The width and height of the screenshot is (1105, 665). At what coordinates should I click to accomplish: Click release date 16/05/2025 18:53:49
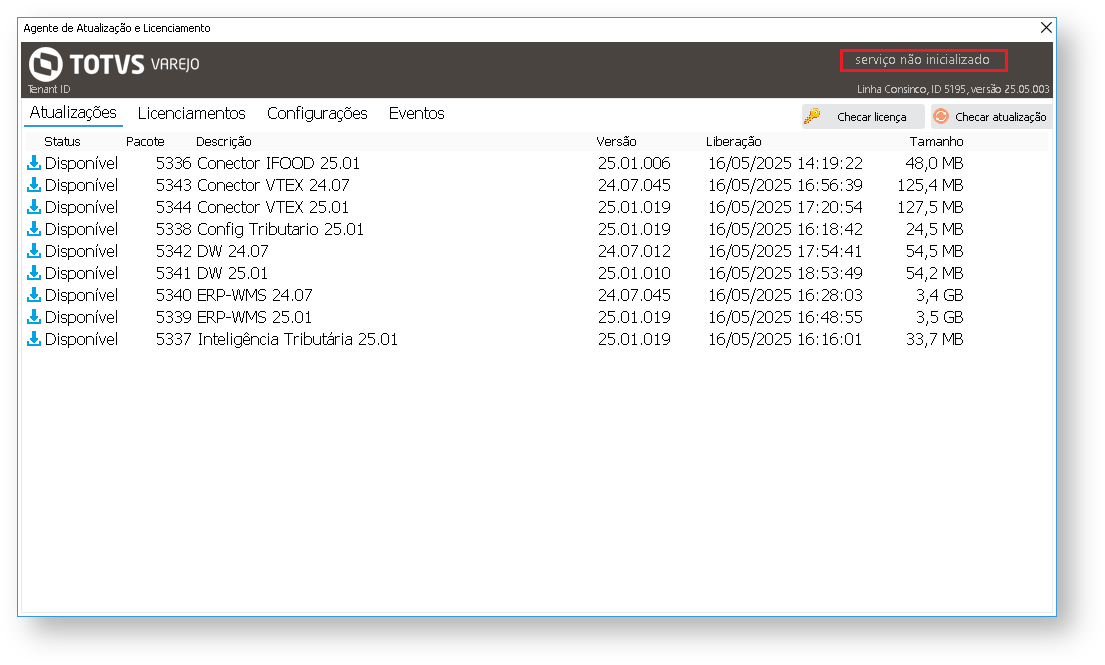(785, 273)
